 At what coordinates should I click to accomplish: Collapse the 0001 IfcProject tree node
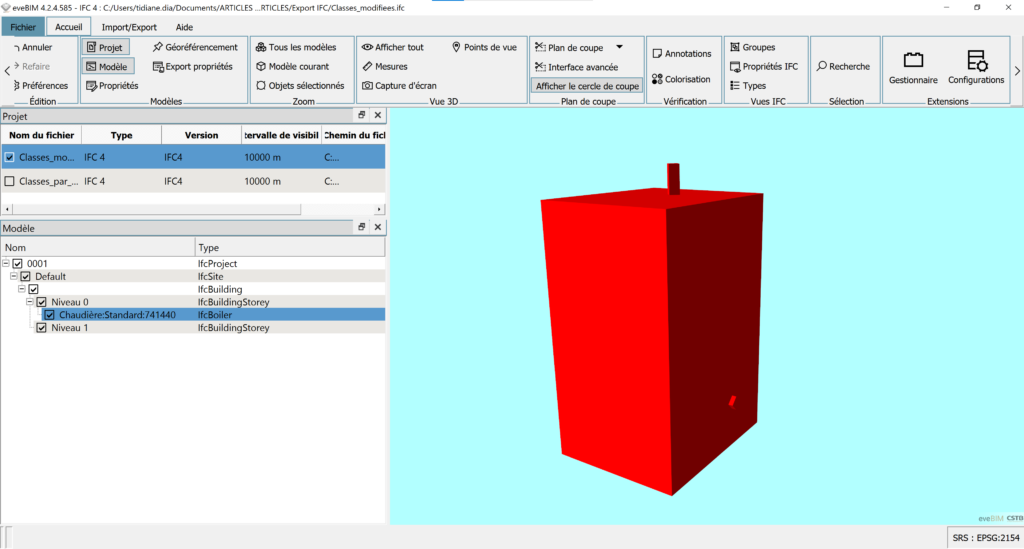[6, 264]
